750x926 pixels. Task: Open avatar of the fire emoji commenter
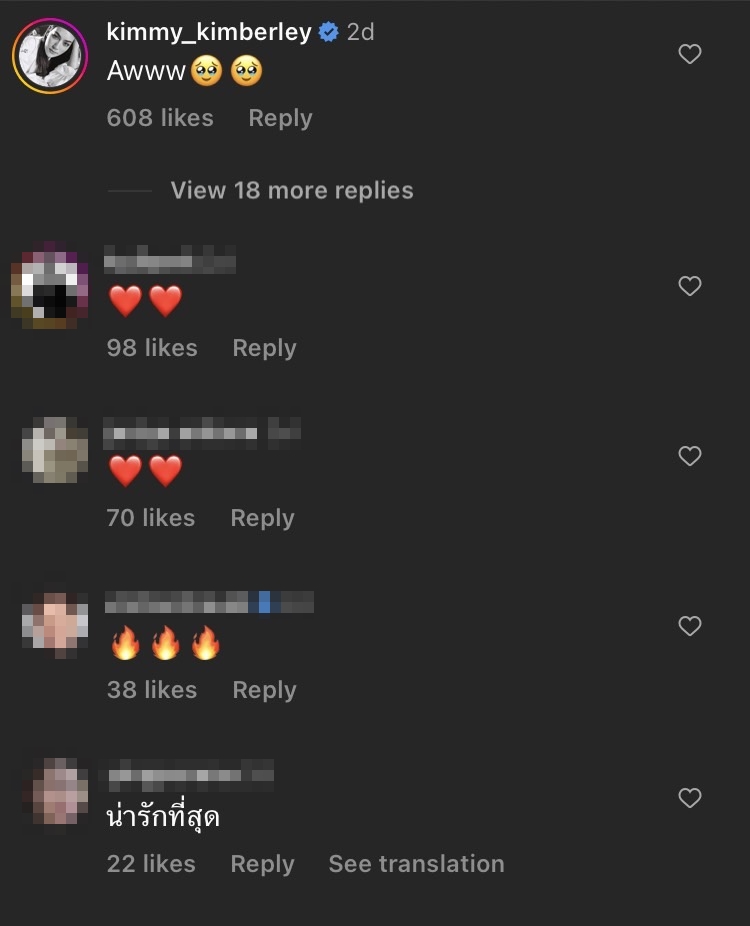(54, 625)
